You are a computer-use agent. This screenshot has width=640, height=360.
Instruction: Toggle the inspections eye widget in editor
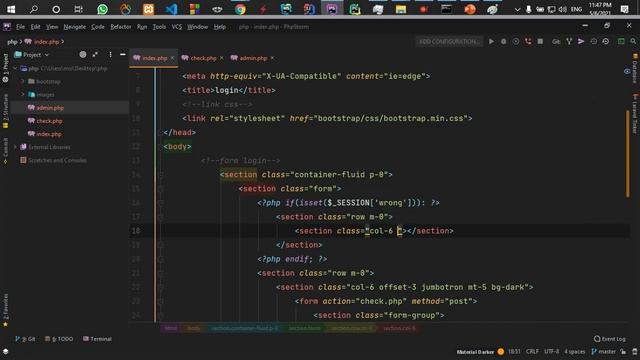[x=627, y=71]
